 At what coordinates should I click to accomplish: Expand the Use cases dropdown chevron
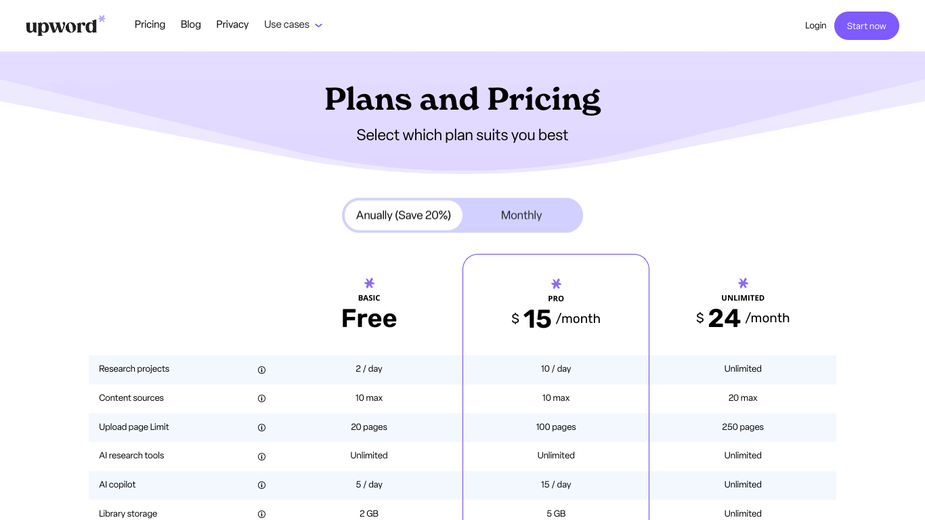319,25
